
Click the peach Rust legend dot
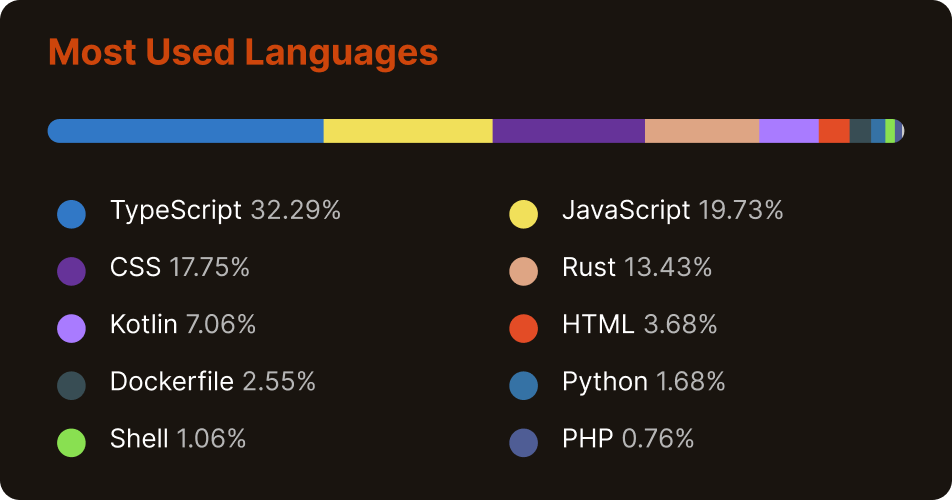pyautogui.click(x=524, y=271)
